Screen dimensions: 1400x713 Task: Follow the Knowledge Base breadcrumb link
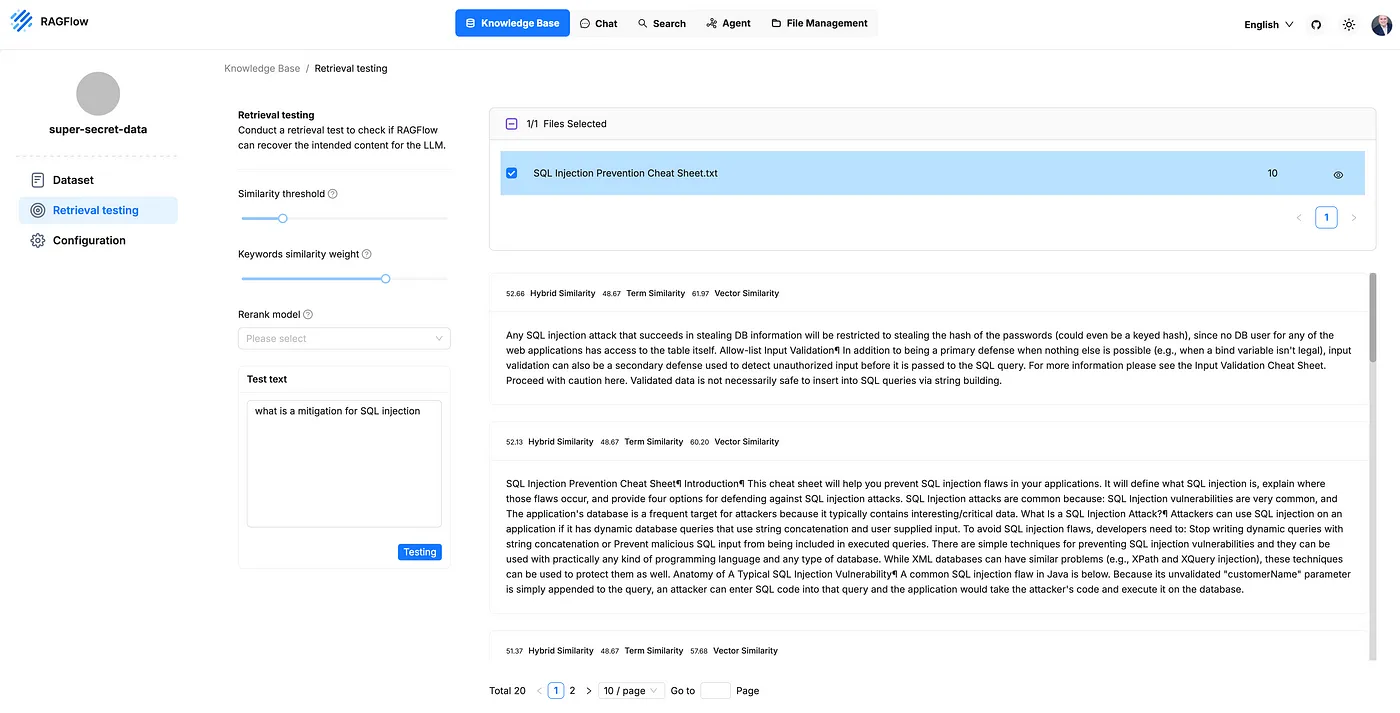(x=262, y=69)
